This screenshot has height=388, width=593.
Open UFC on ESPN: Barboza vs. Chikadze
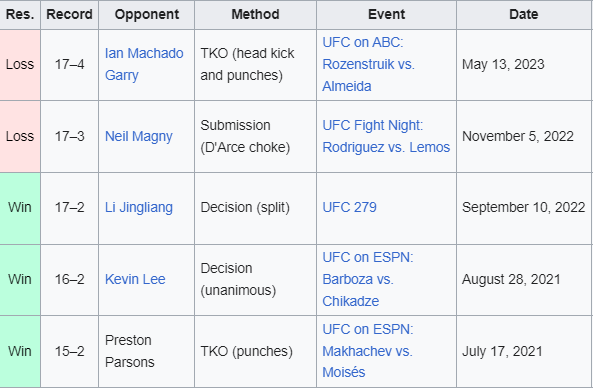368,279
